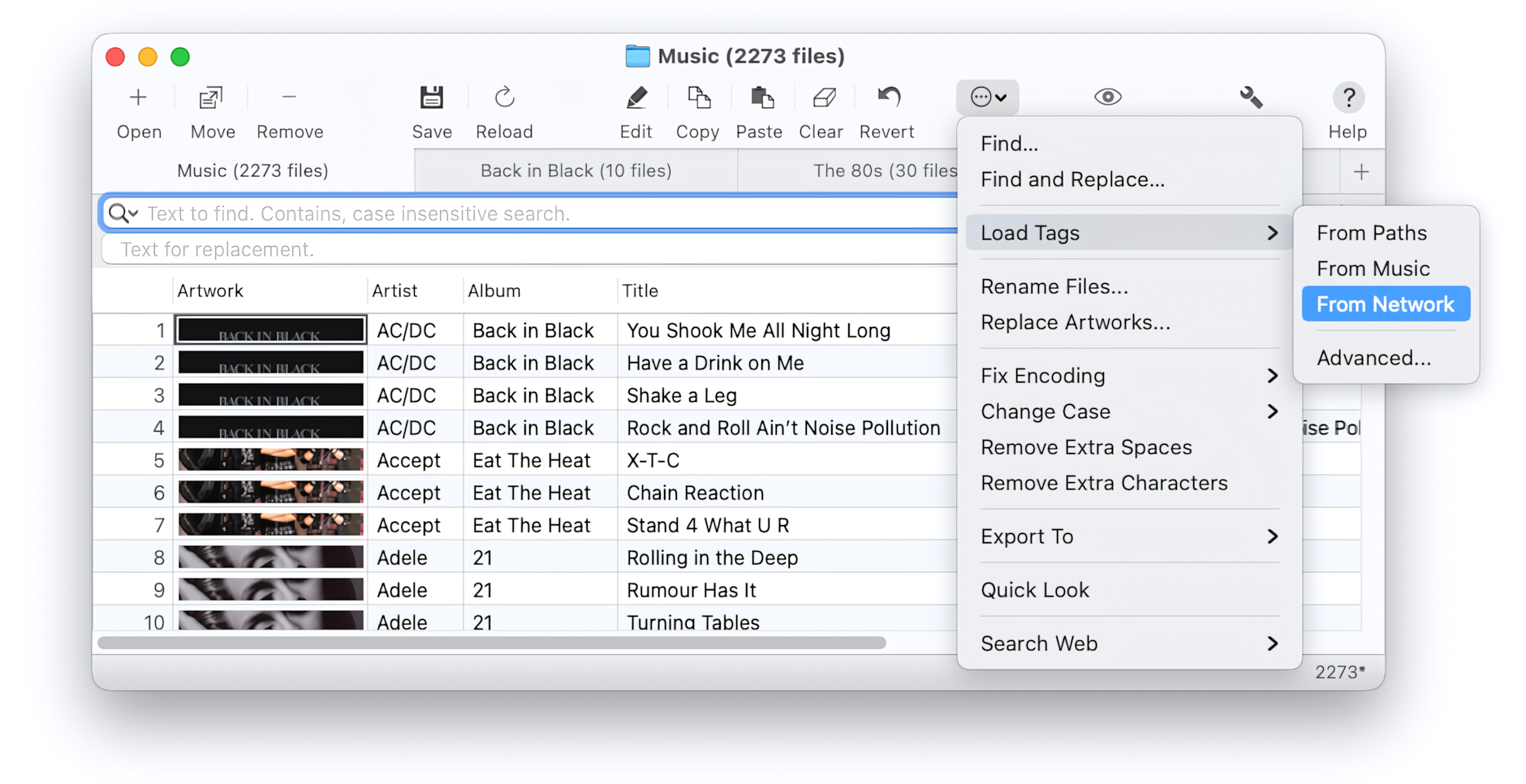This screenshot has height=784, width=1526.
Task: Click the Help question mark icon
Action: pyautogui.click(x=1348, y=97)
